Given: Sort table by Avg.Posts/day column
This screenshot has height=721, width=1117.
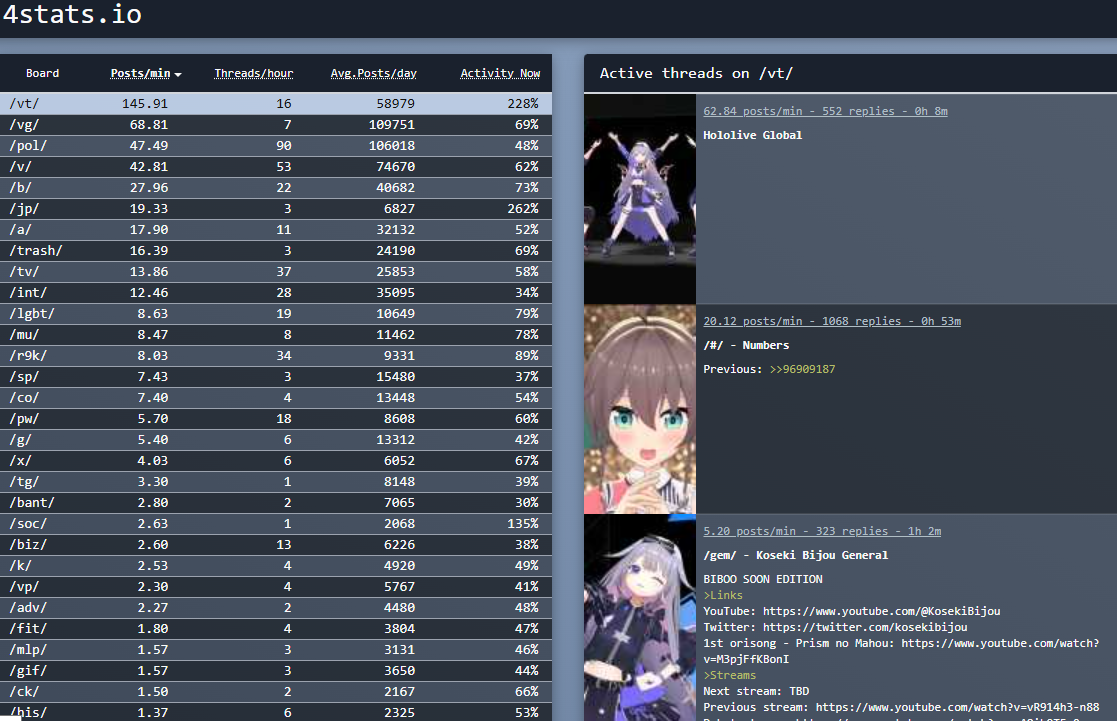Looking at the screenshot, I should tap(373, 73).
